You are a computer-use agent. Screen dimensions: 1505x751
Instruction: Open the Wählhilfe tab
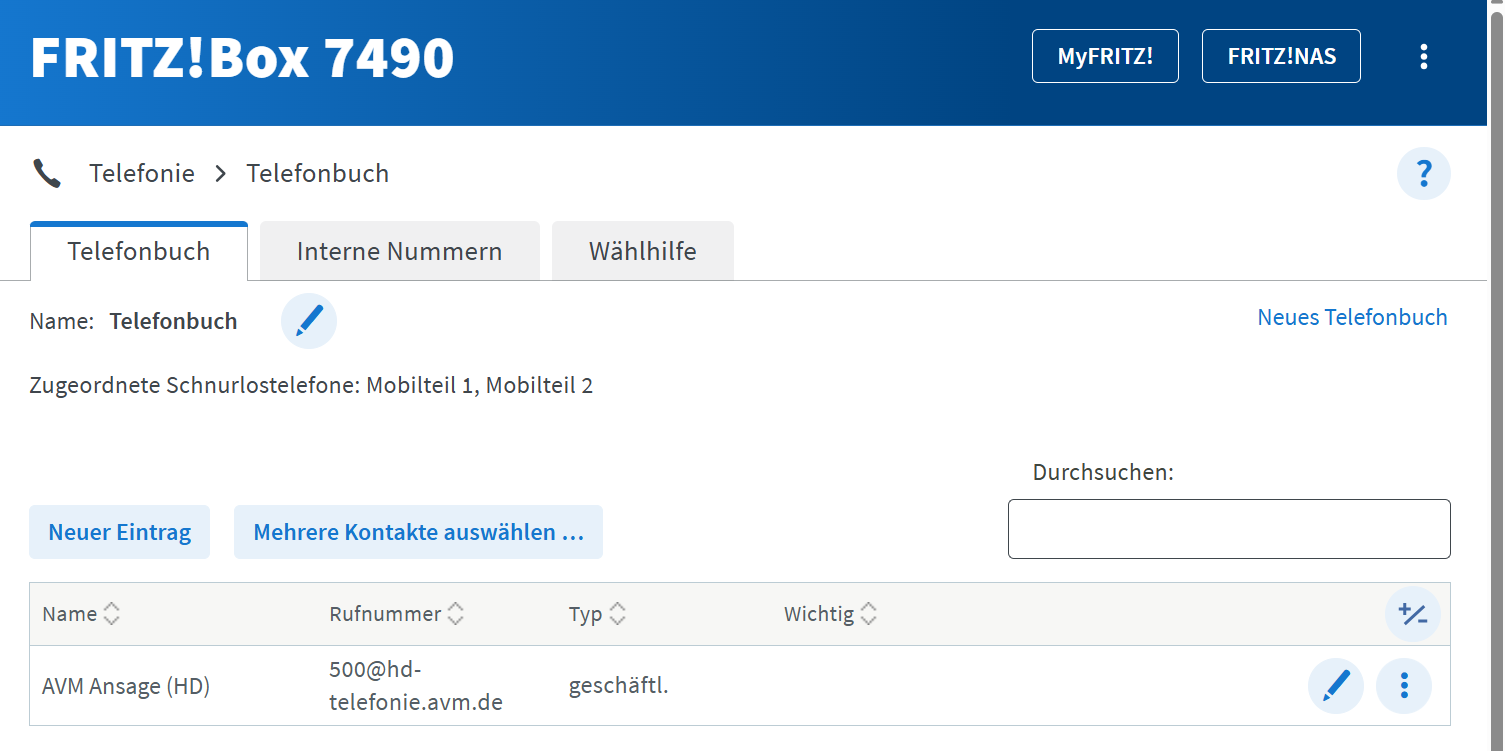[643, 251]
